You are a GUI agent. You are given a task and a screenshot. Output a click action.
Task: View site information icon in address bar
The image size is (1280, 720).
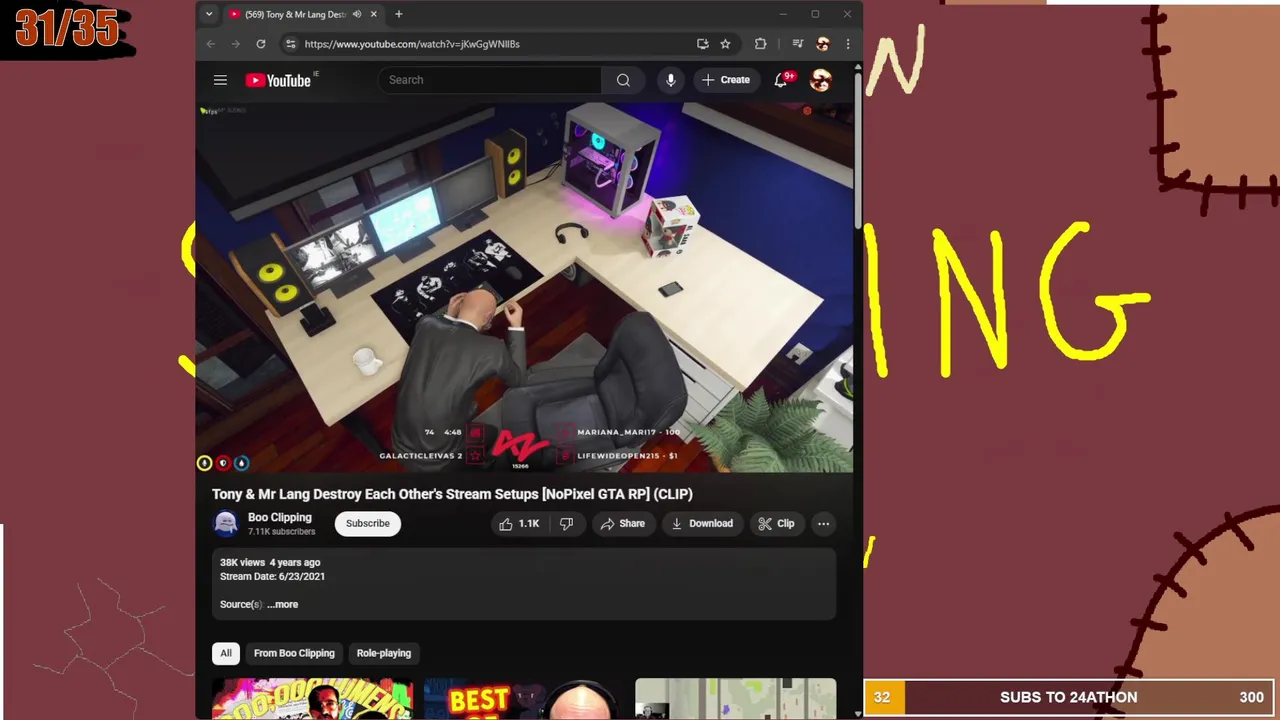pyautogui.click(x=290, y=44)
